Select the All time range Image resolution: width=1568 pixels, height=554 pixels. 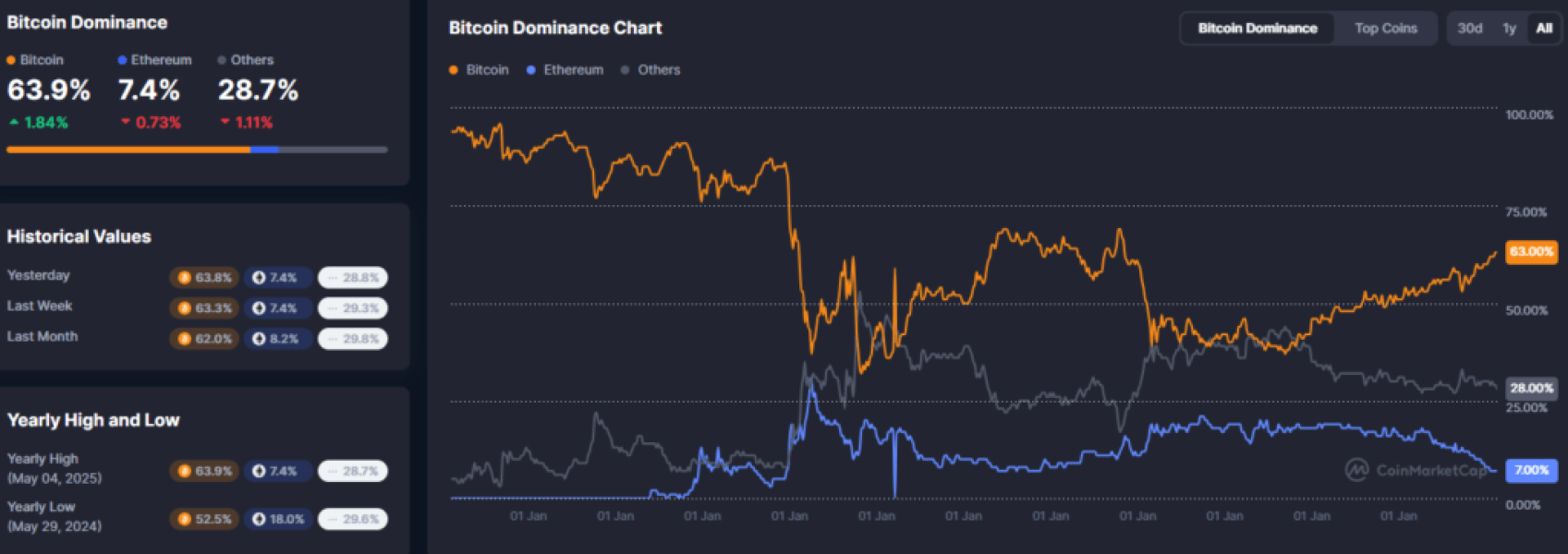click(x=1543, y=29)
